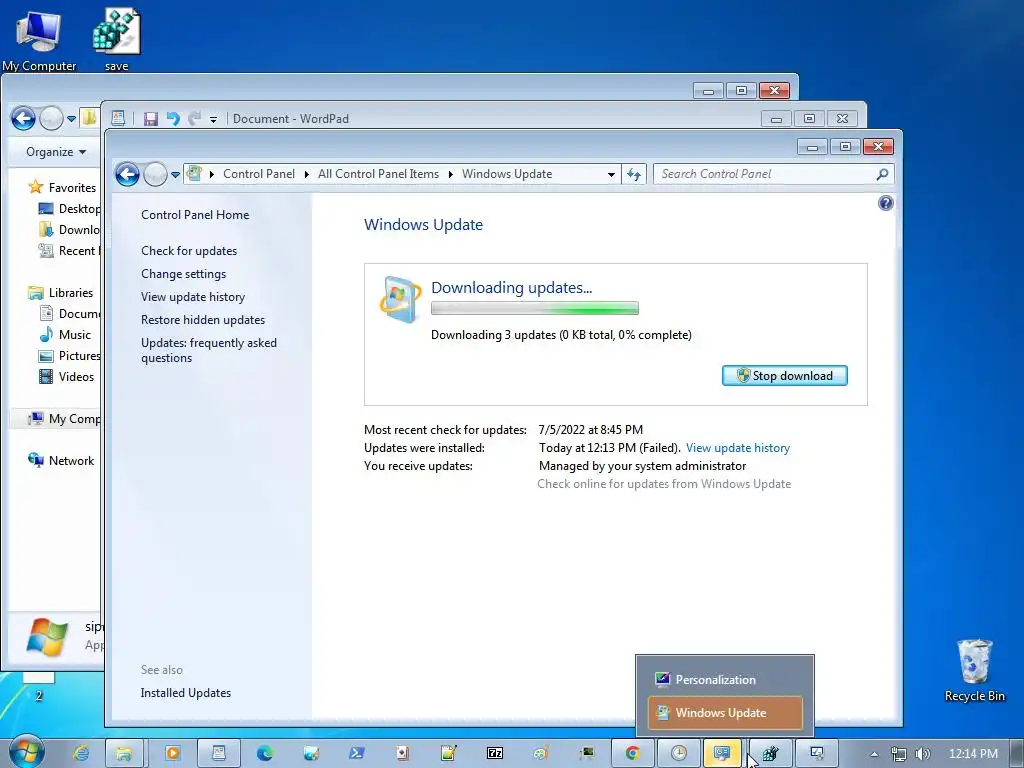
Task: Click View update history link beside Failed status
Action: point(738,448)
